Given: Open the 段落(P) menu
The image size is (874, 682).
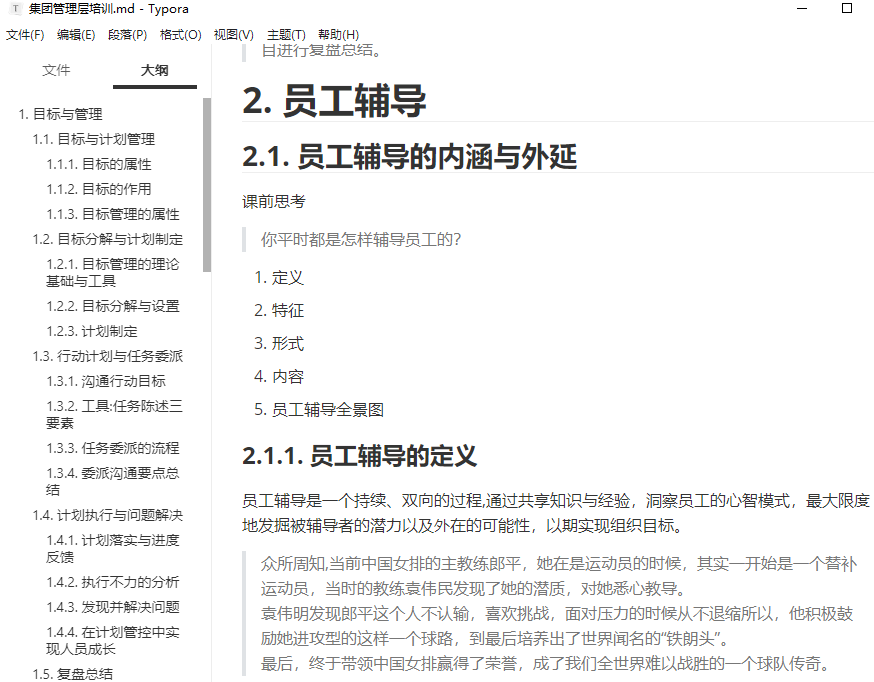Looking at the screenshot, I should (128, 35).
